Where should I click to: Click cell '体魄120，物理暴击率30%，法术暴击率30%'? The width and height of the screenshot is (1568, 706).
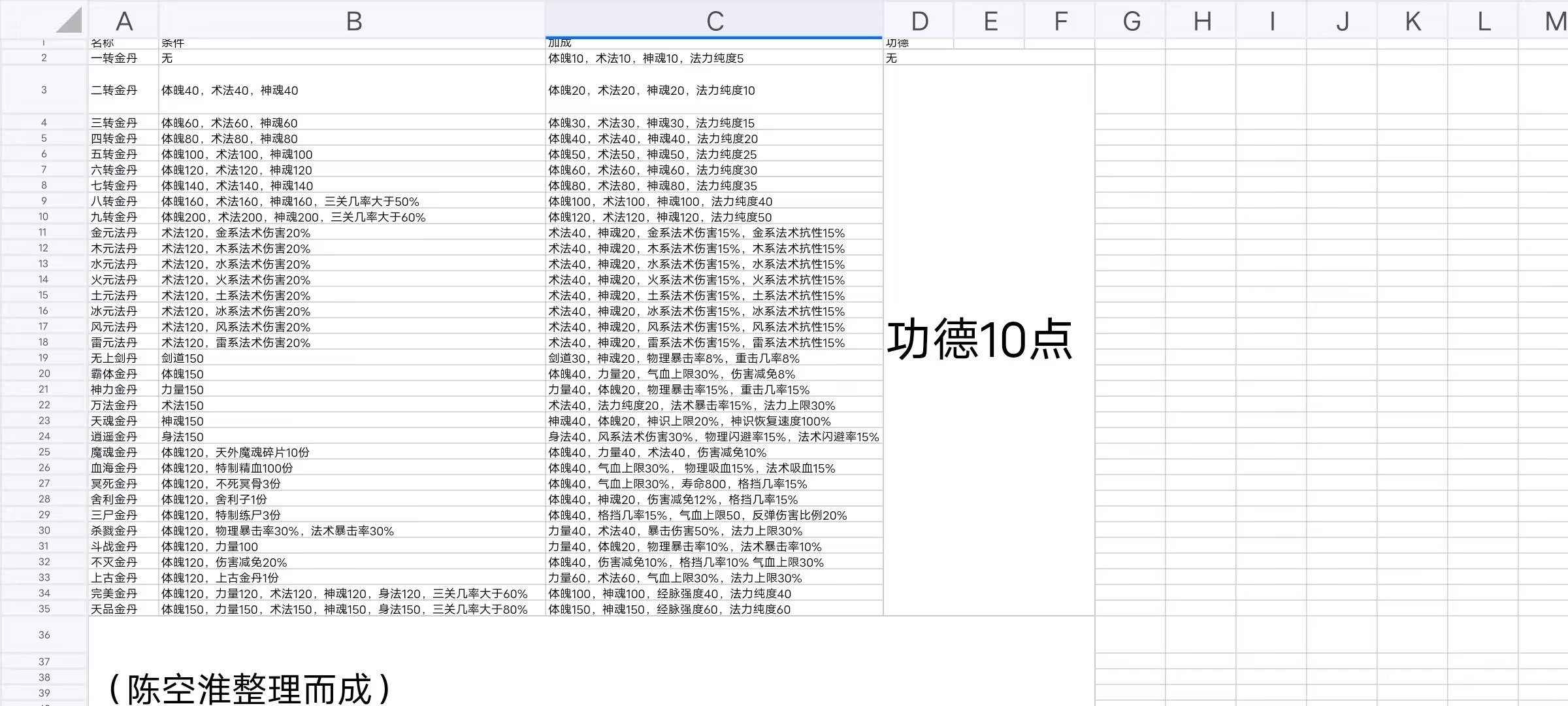click(352, 531)
